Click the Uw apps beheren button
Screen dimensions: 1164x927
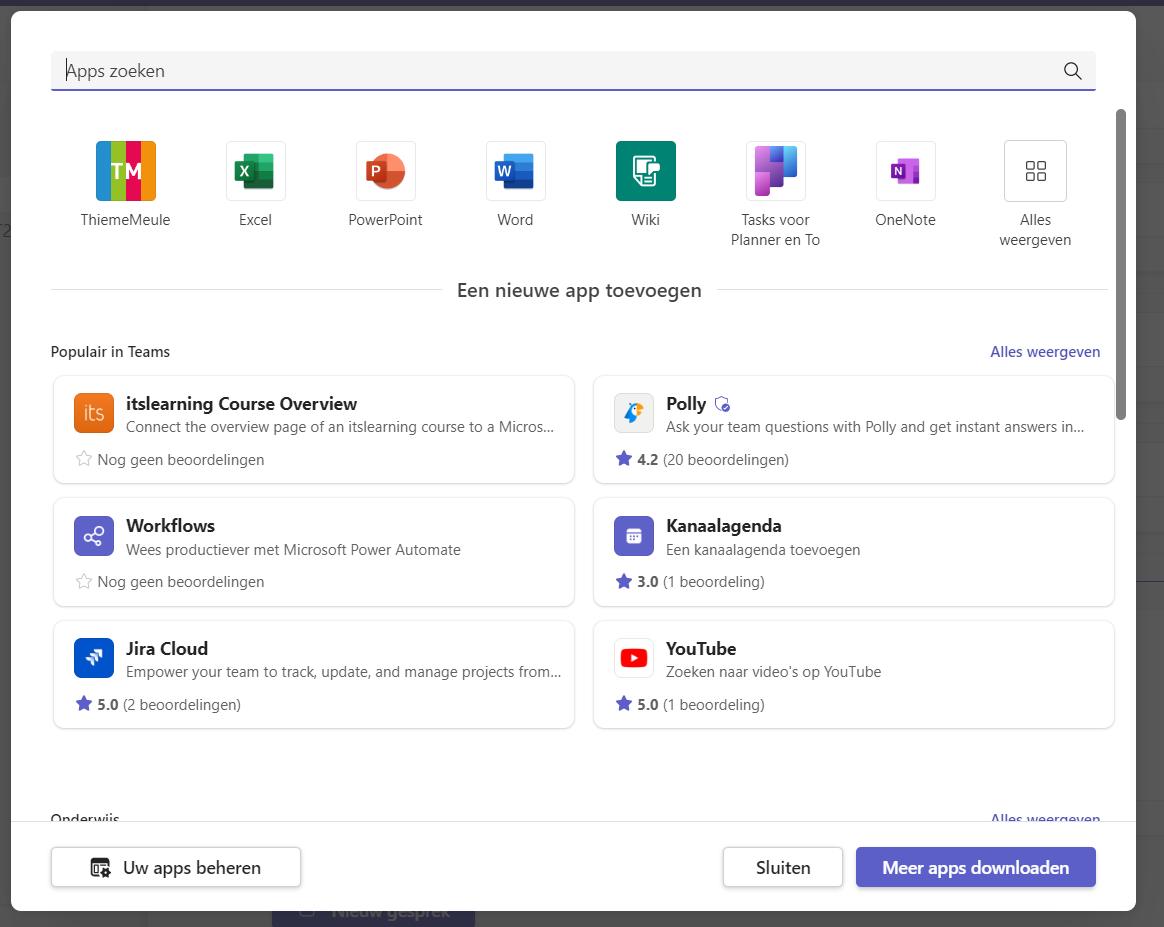176,867
